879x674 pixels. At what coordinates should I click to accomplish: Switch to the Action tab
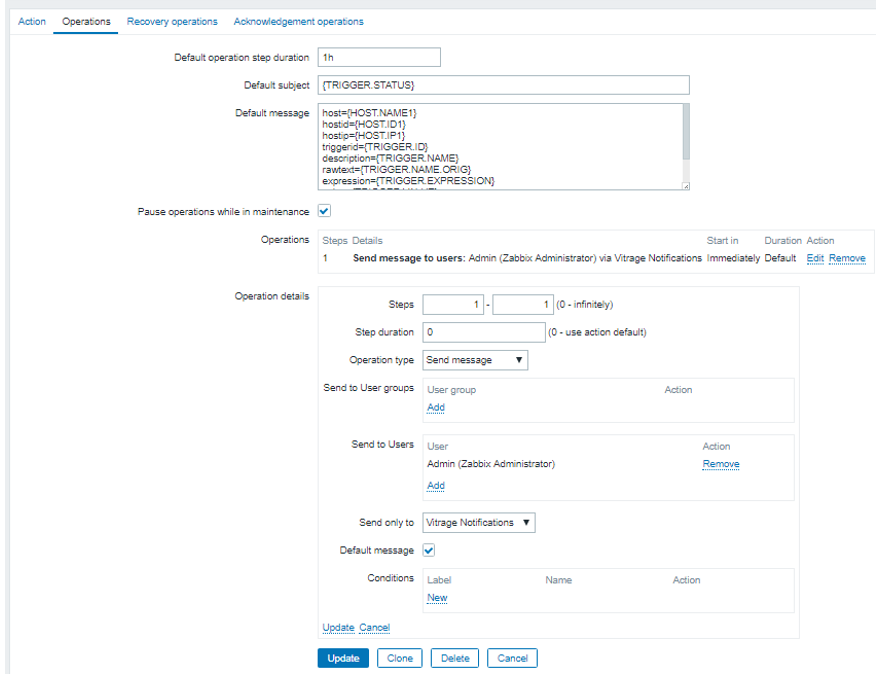pyautogui.click(x=32, y=21)
